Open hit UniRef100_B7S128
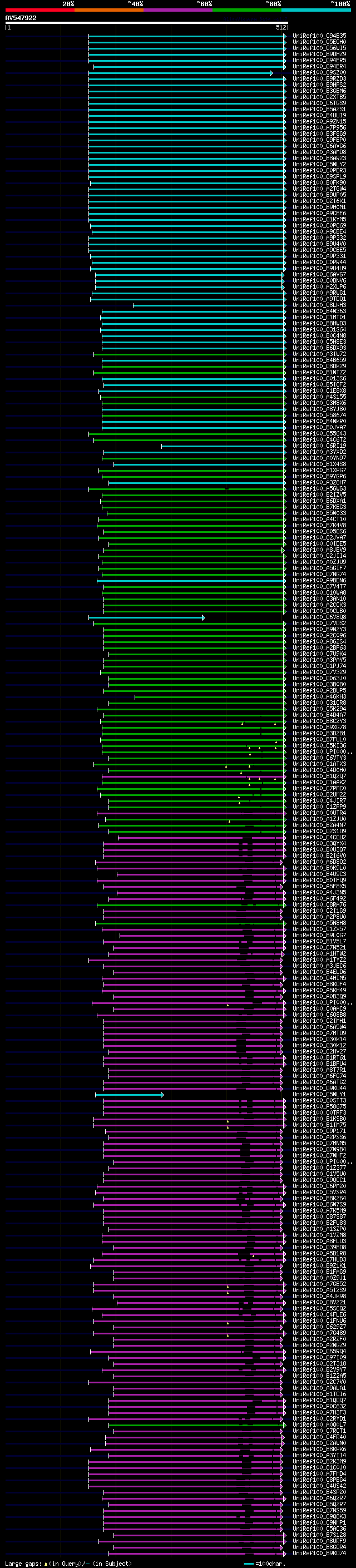 319,1535
